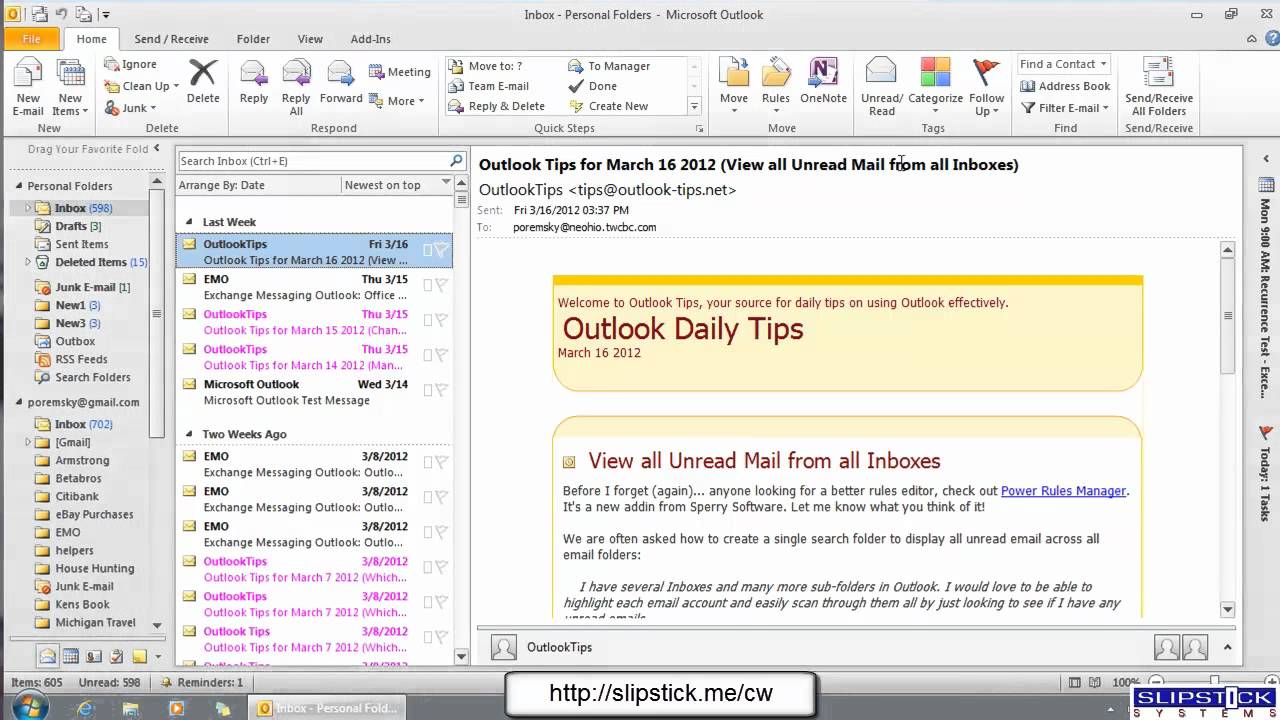Screen dimensions: 1280x720
Task: Click Send/Receive All Folders
Action: click(x=1159, y=87)
